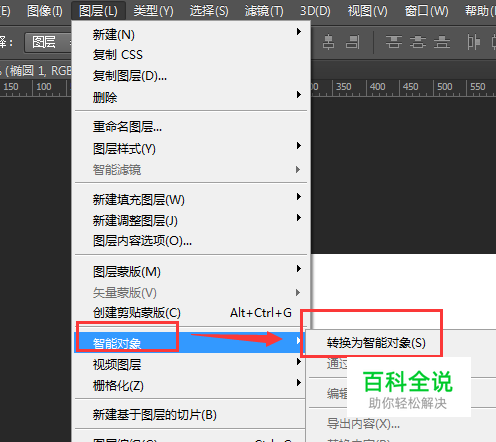Open the 视图(V) menu
496x442 pixels.
pyautogui.click(x=368, y=11)
